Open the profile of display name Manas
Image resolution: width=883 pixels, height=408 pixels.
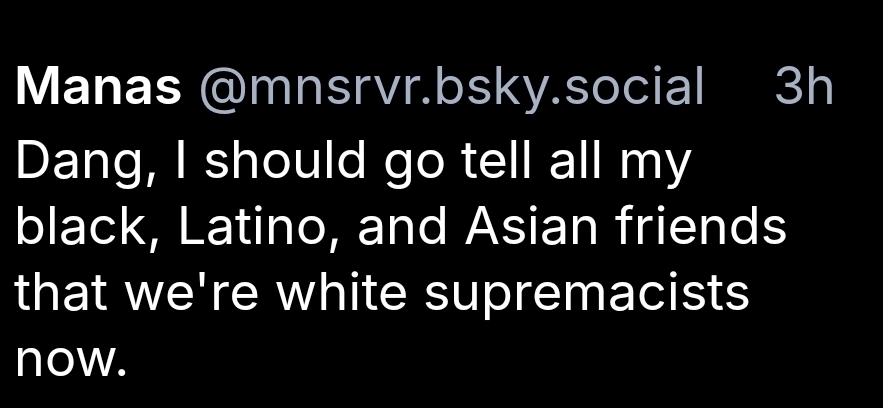pyautogui.click(x=98, y=88)
